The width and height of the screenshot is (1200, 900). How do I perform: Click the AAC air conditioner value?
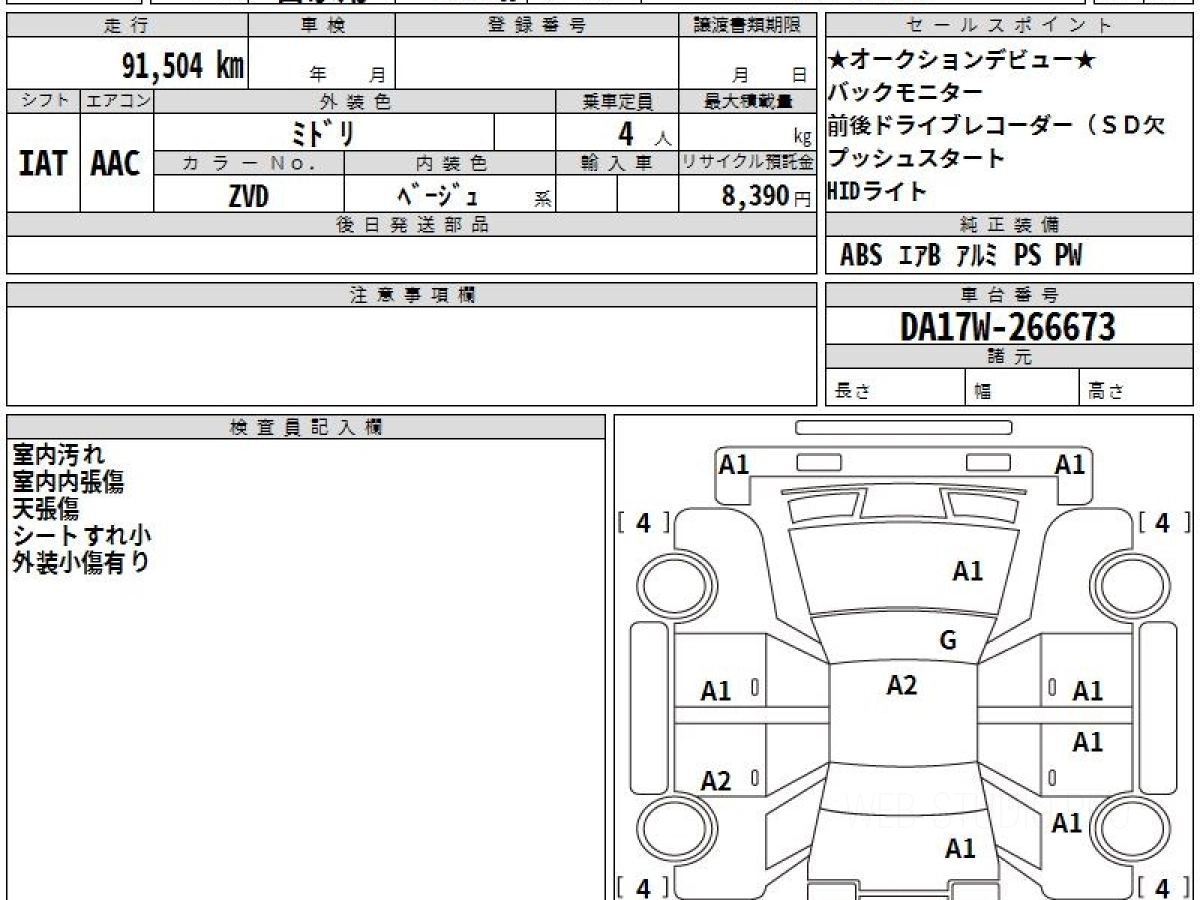pos(115,164)
